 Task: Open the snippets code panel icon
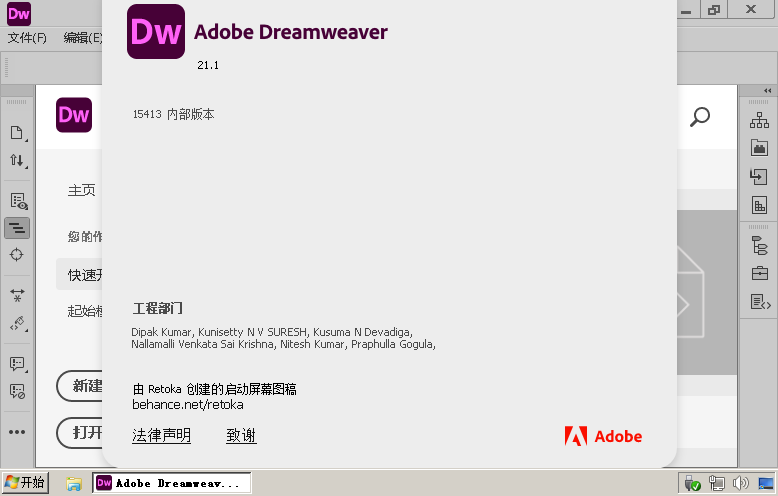point(761,302)
